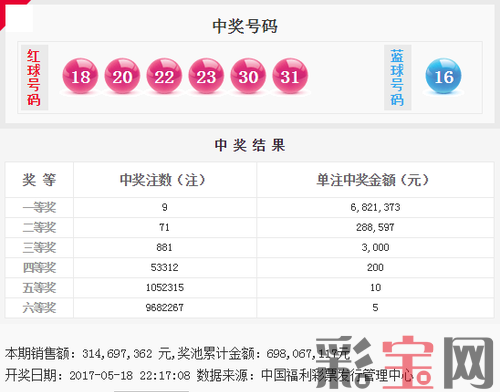
Task: Click the 中奖注数（注） column header
Action: tap(163, 180)
